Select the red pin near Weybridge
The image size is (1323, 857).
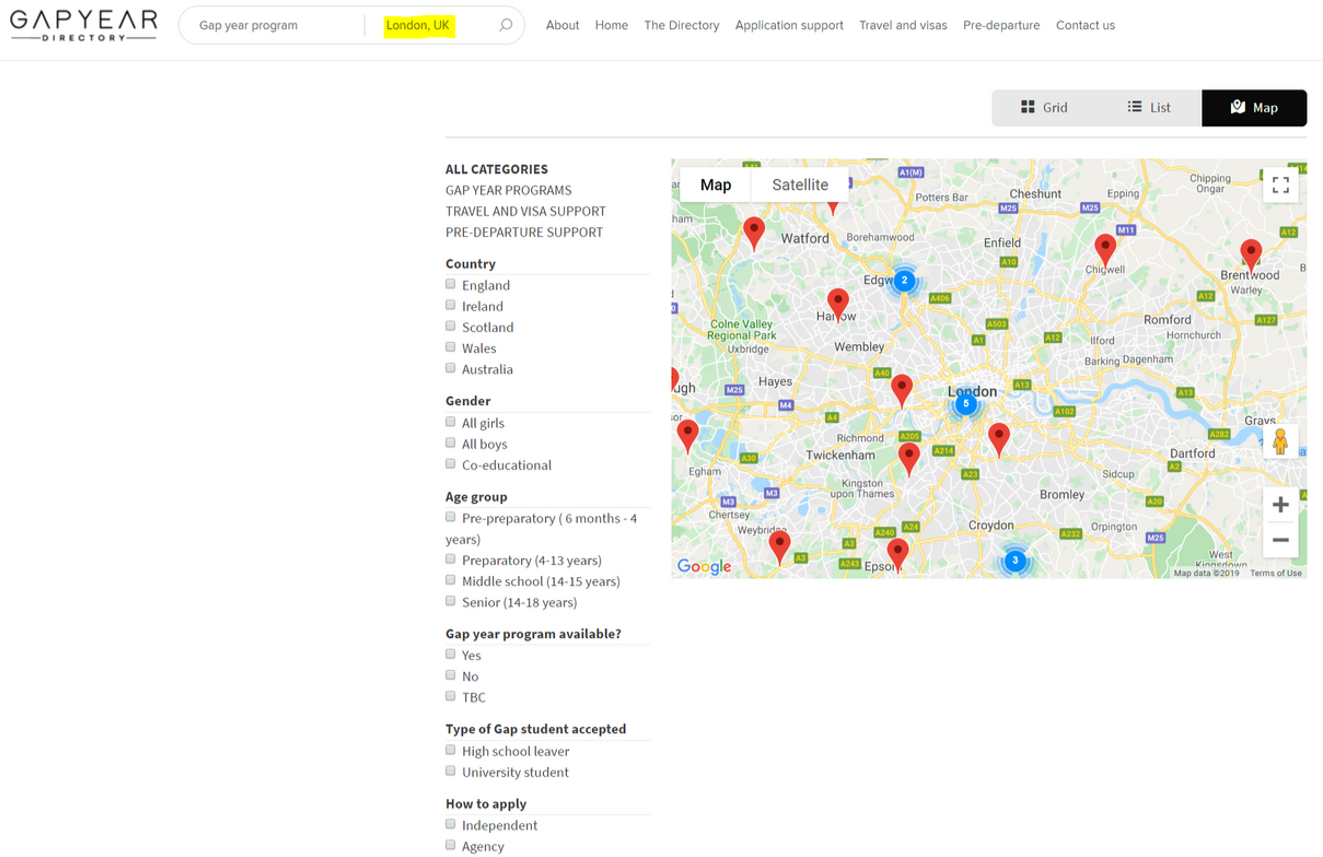pos(779,548)
